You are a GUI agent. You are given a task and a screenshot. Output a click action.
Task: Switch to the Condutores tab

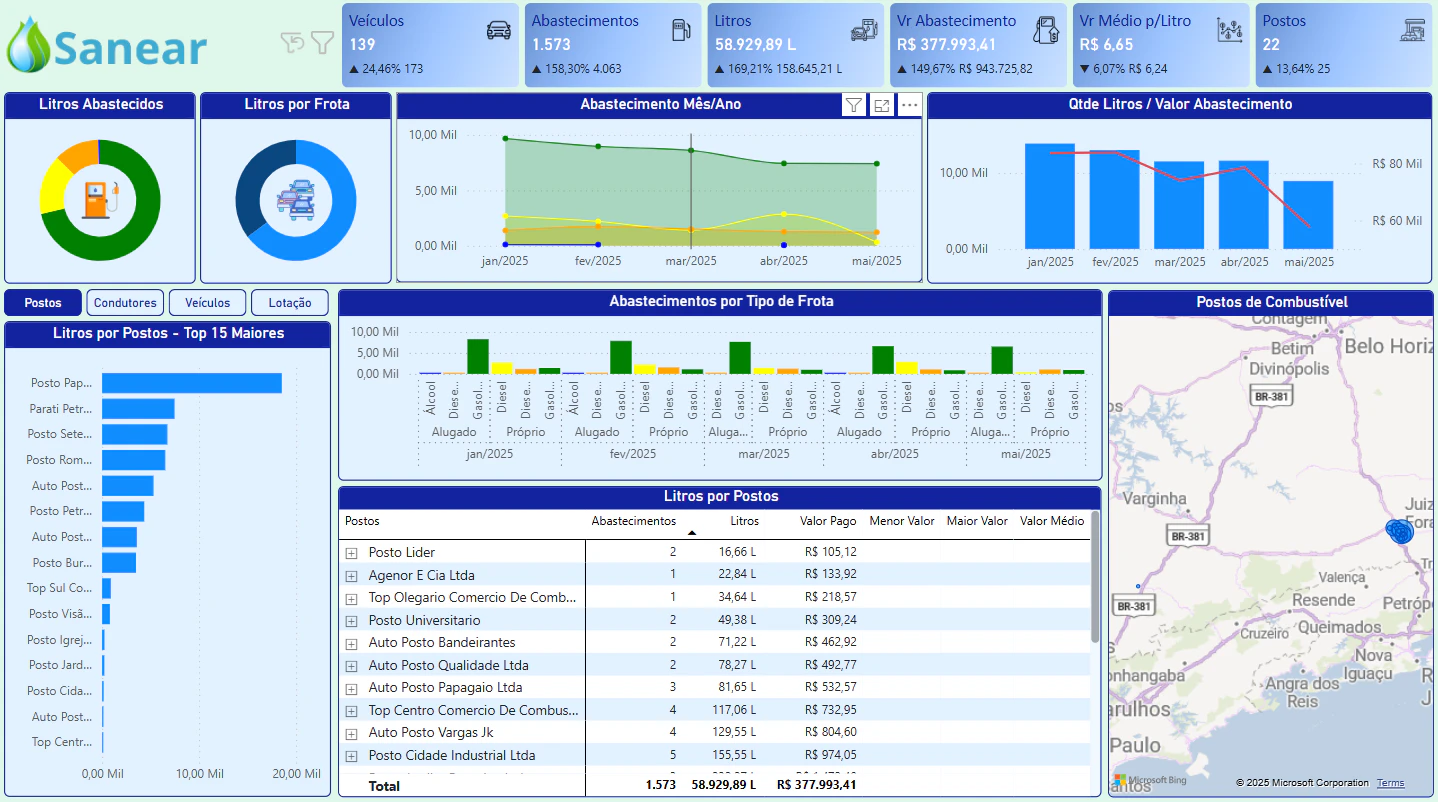coord(125,303)
